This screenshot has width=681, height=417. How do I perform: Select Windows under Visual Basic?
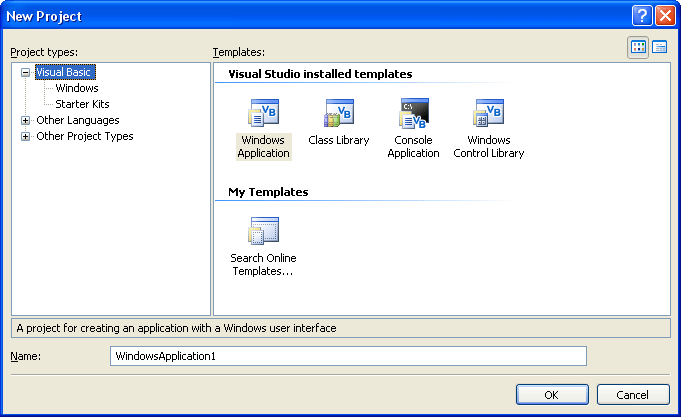click(77, 88)
